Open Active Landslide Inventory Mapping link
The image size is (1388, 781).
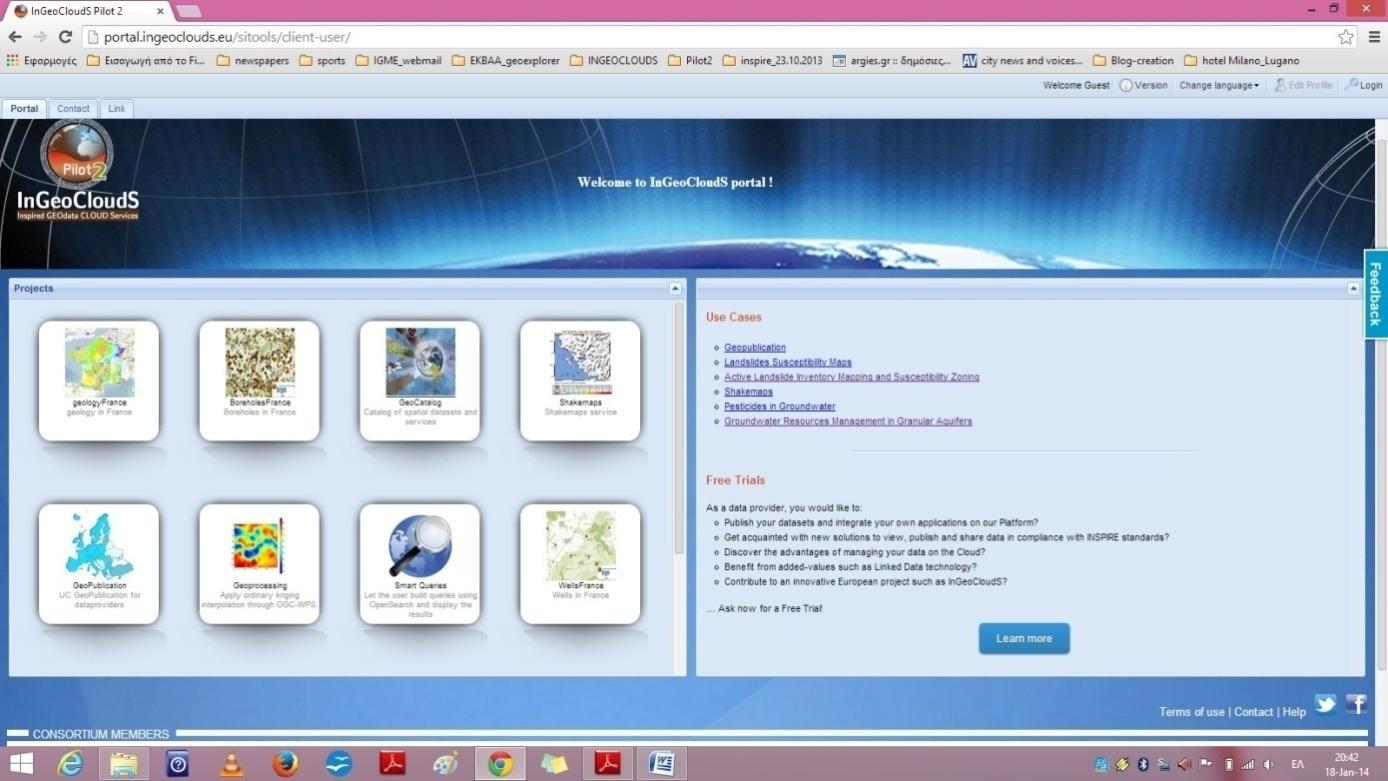coord(852,377)
